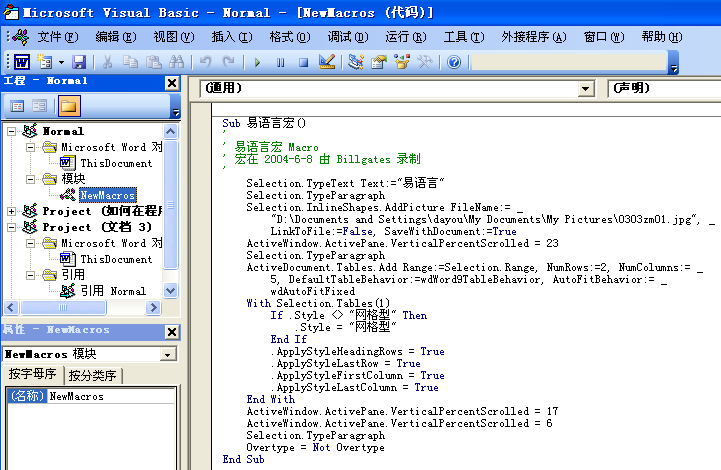Expand the Project (如何在程...) node
The width and height of the screenshot is (721, 470).
tap(11, 212)
